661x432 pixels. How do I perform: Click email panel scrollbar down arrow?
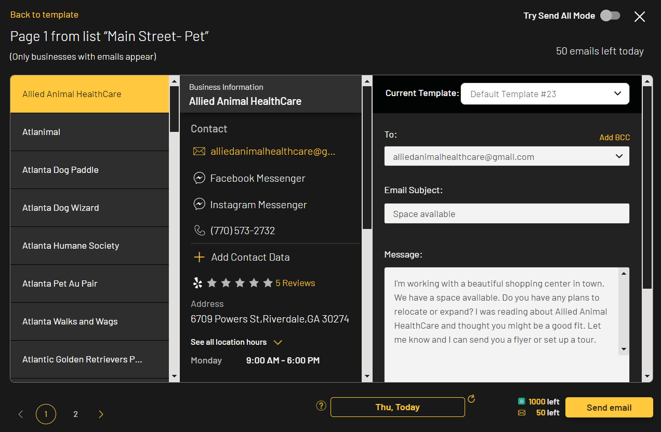pos(647,376)
